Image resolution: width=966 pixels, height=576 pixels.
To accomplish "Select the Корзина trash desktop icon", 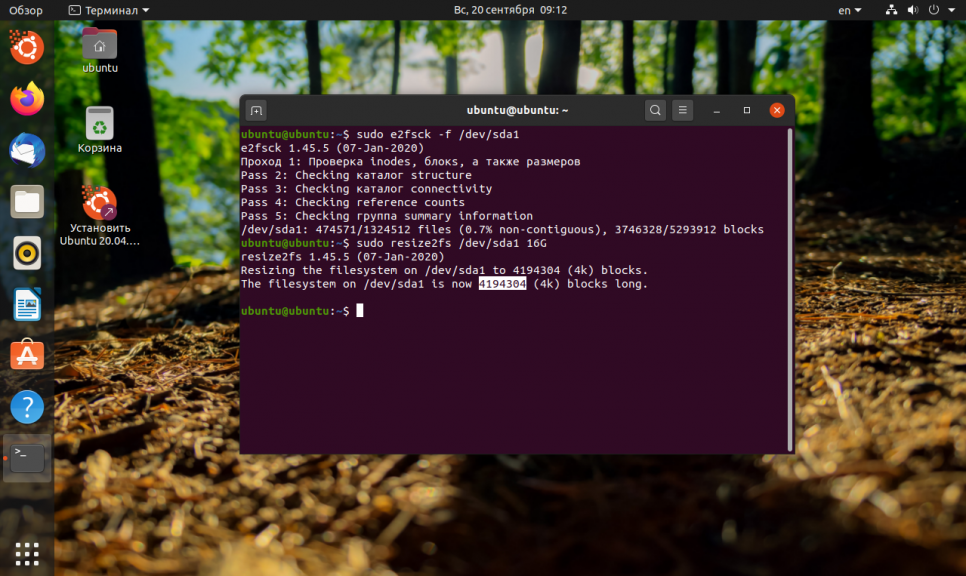I will (x=99, y=129).
